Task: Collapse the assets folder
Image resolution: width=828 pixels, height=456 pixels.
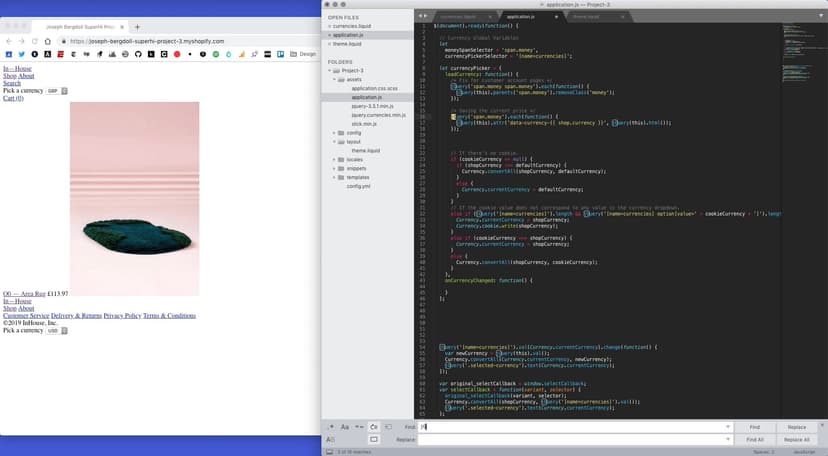Action: pyautogui.click(x=336, y=79)
